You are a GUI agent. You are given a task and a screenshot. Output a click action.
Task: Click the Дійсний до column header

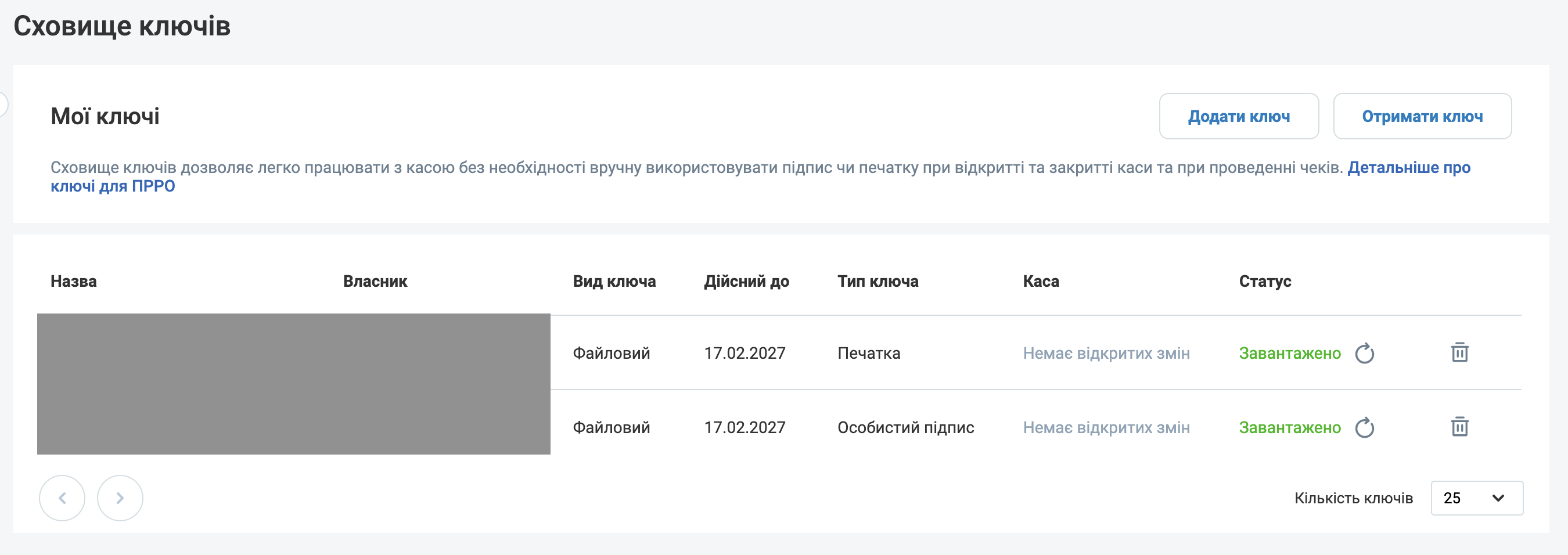coord(746,281)
